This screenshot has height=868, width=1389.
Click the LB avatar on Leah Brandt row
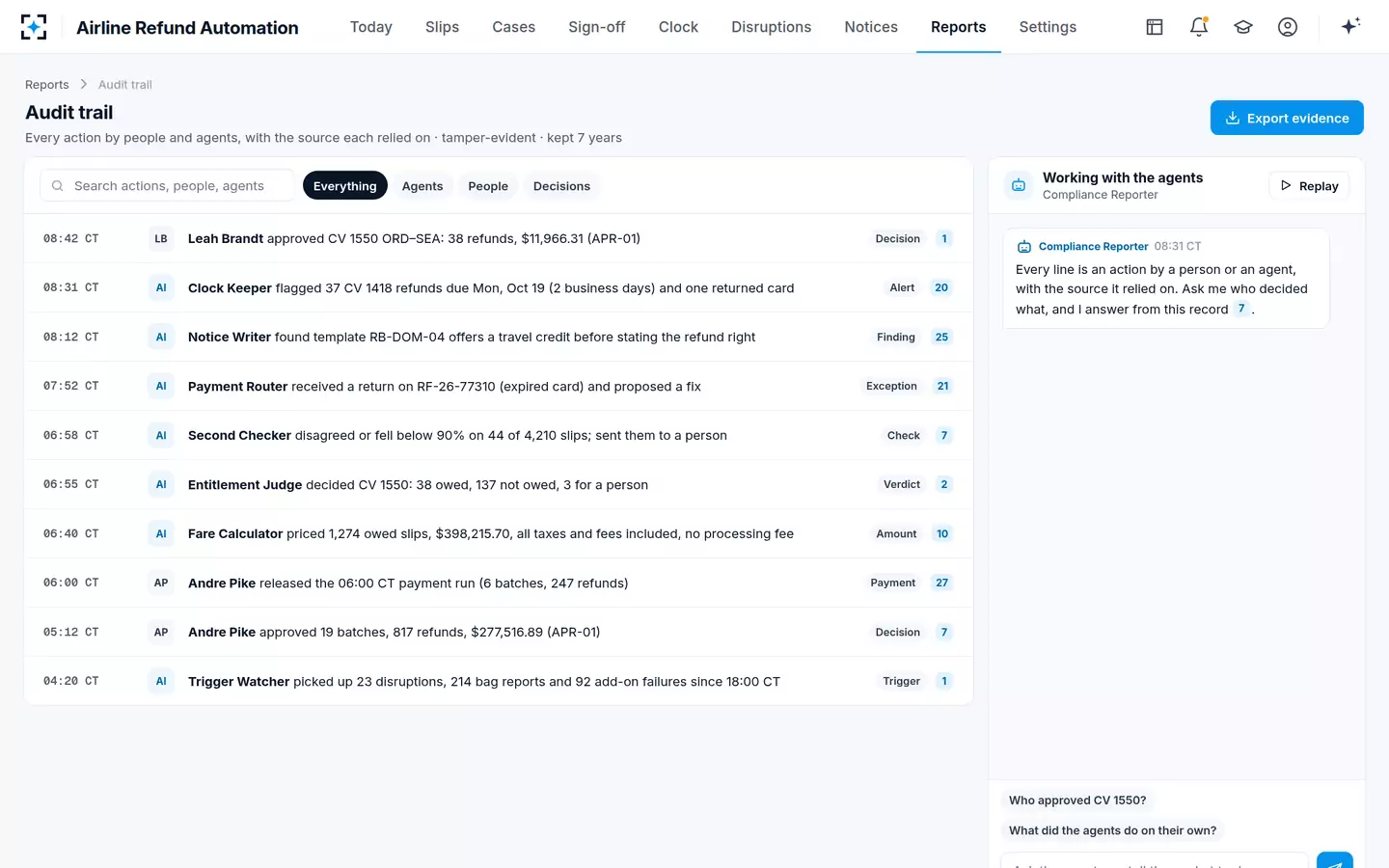click(x=161, y=238)
